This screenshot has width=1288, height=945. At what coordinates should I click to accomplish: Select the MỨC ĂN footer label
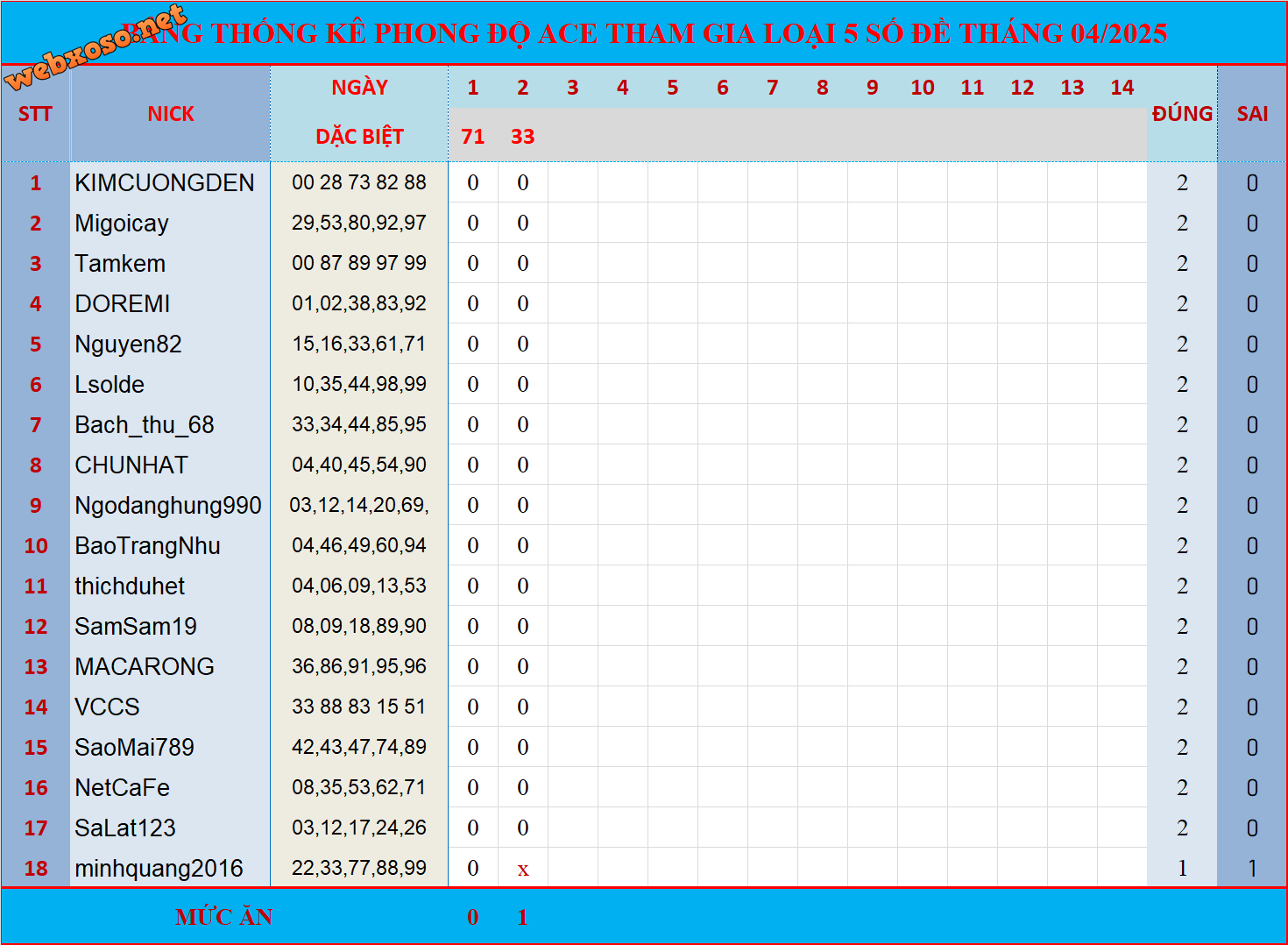(x=224, y=917)
